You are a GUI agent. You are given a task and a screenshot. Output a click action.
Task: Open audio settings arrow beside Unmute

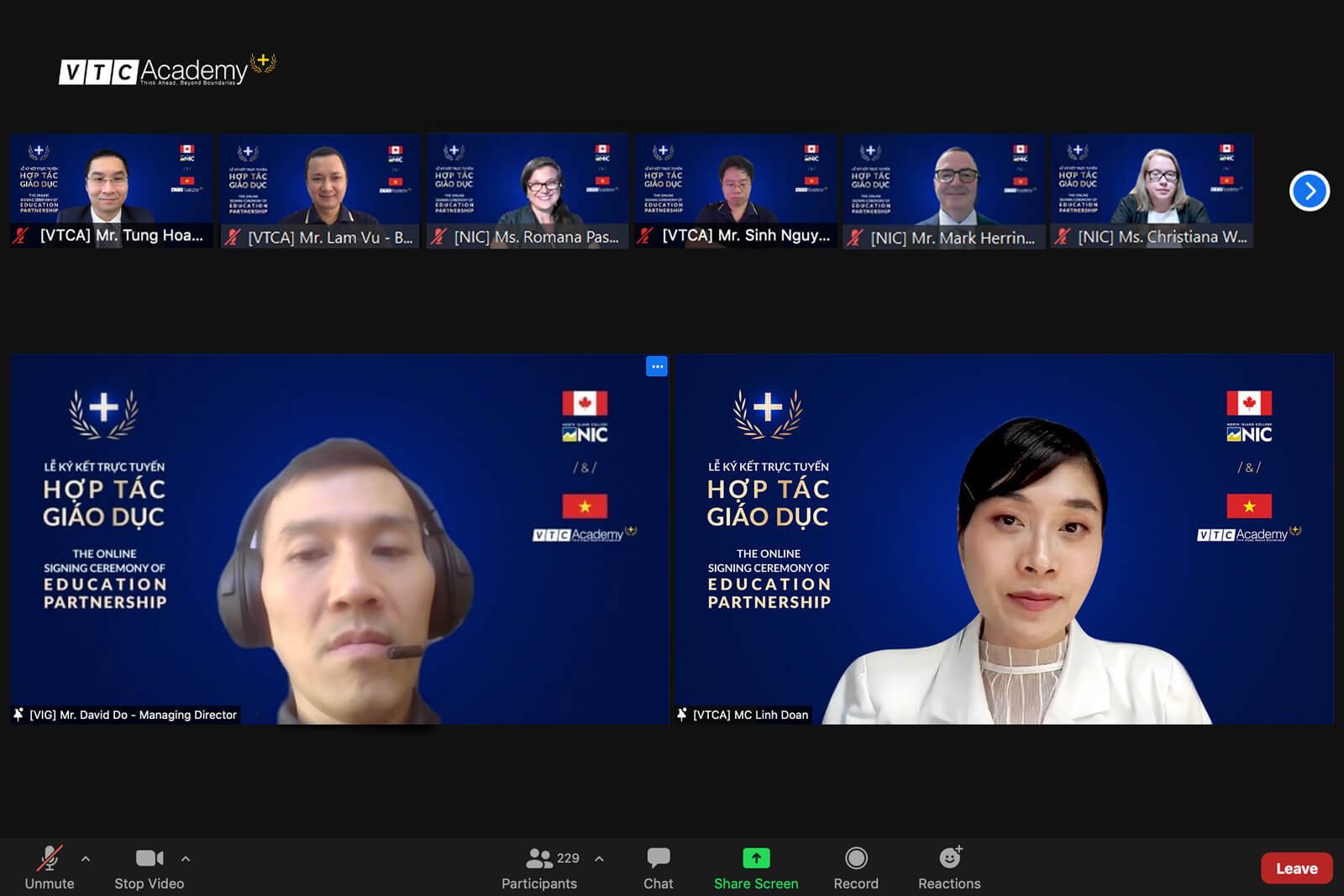[86, 858]
